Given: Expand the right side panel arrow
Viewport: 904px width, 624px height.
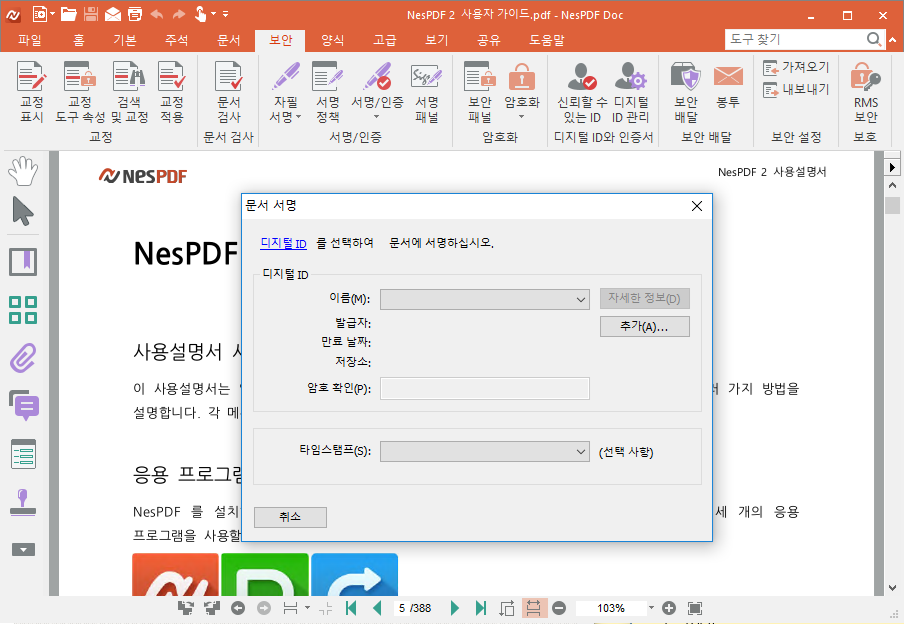Looking at the screenshot, I should (892, 167).
